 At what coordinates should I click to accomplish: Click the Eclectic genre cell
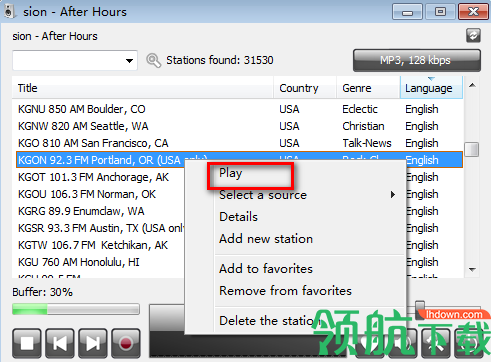tap(360, 109)
